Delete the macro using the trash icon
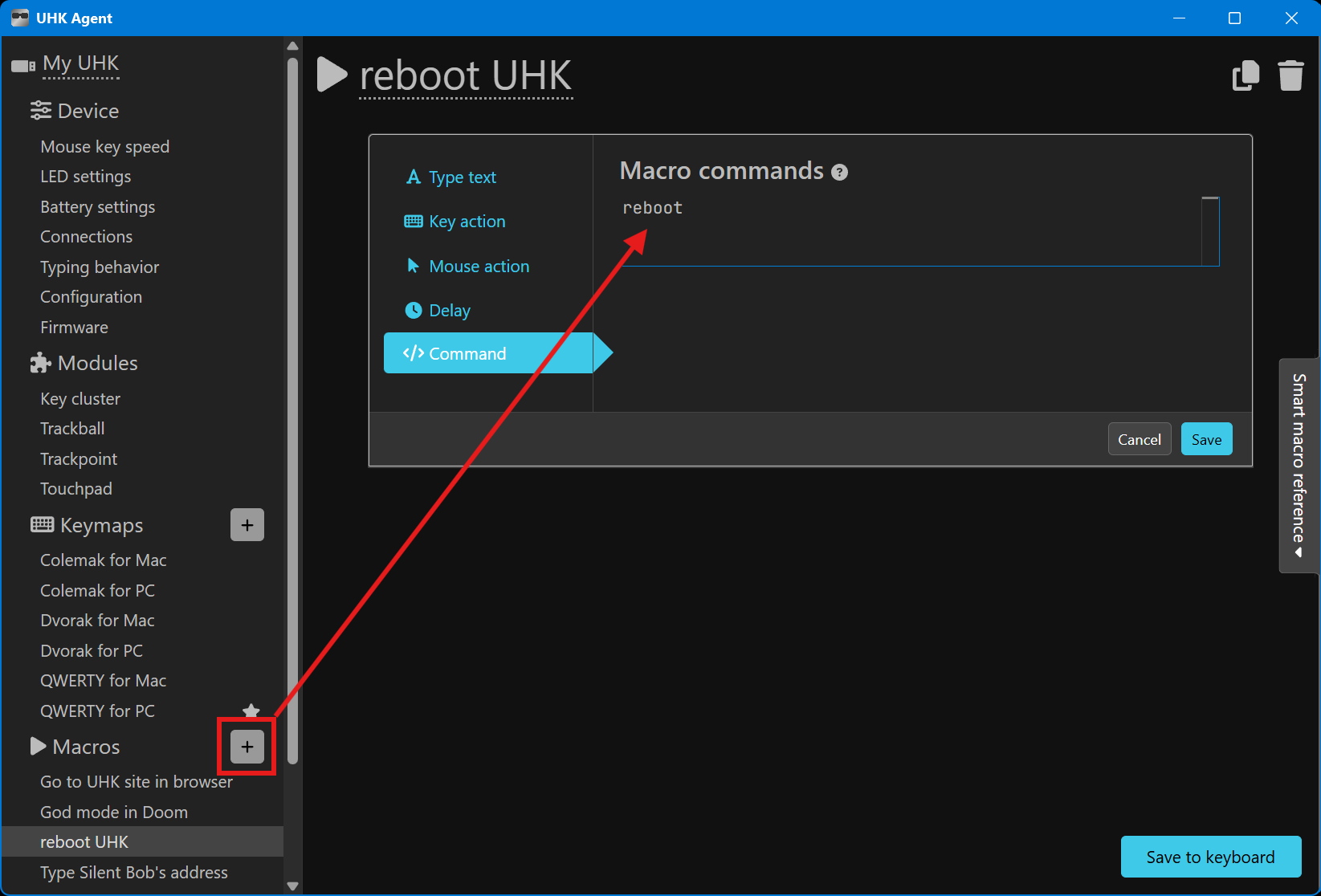 1290,75
